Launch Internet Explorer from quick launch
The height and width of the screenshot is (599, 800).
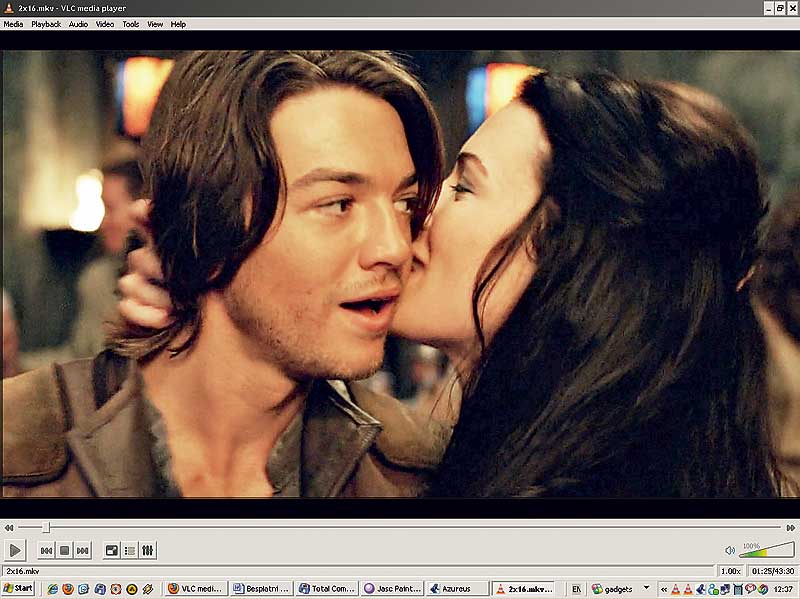(52, 589)
